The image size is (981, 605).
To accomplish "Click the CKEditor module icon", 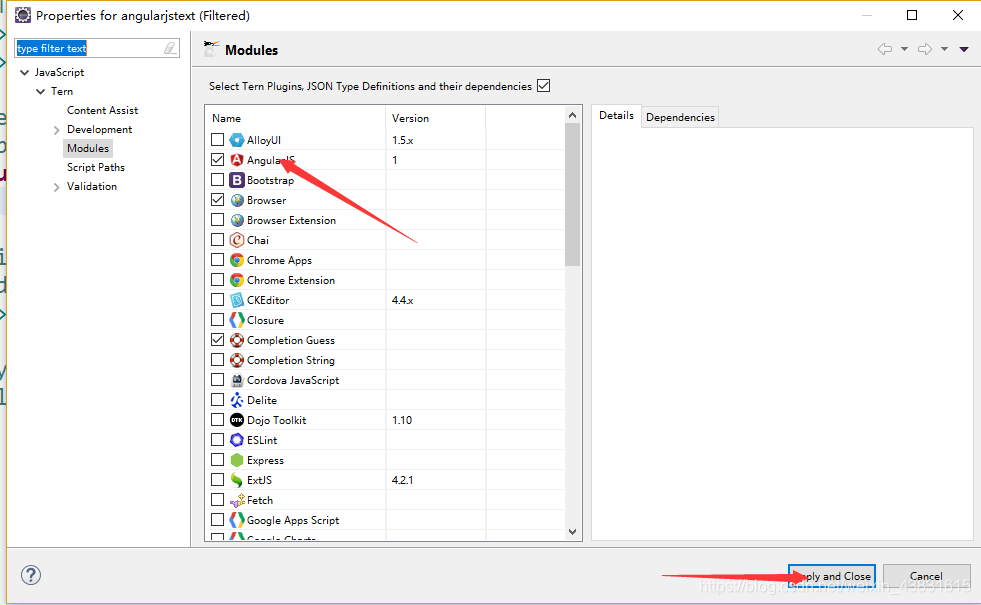I will pyautogui.click(x=236, y=300).
